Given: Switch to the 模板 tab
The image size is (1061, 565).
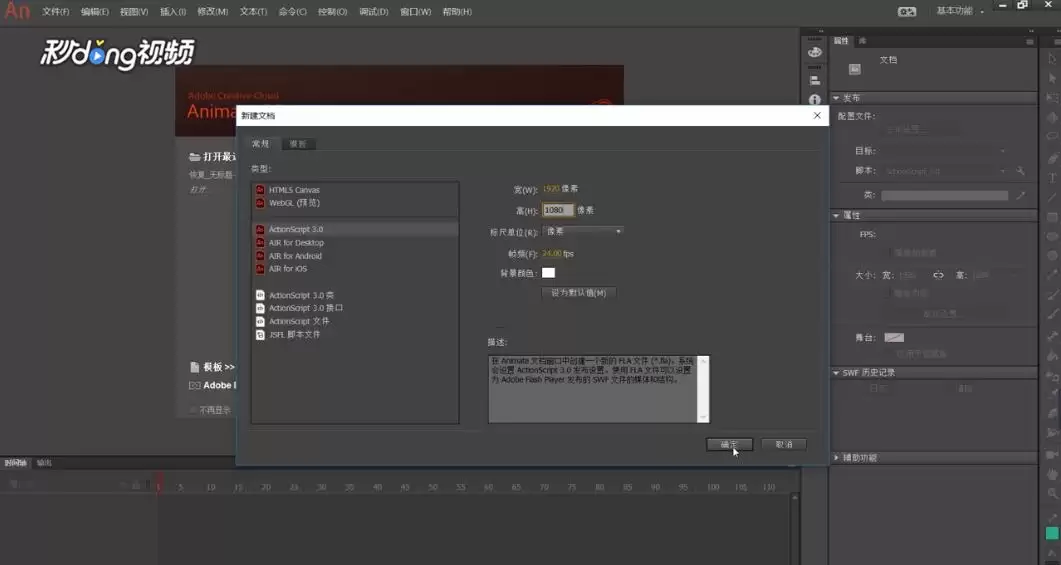Looking at the screenshot, I should pyautogui.click(x=298, y=144).
